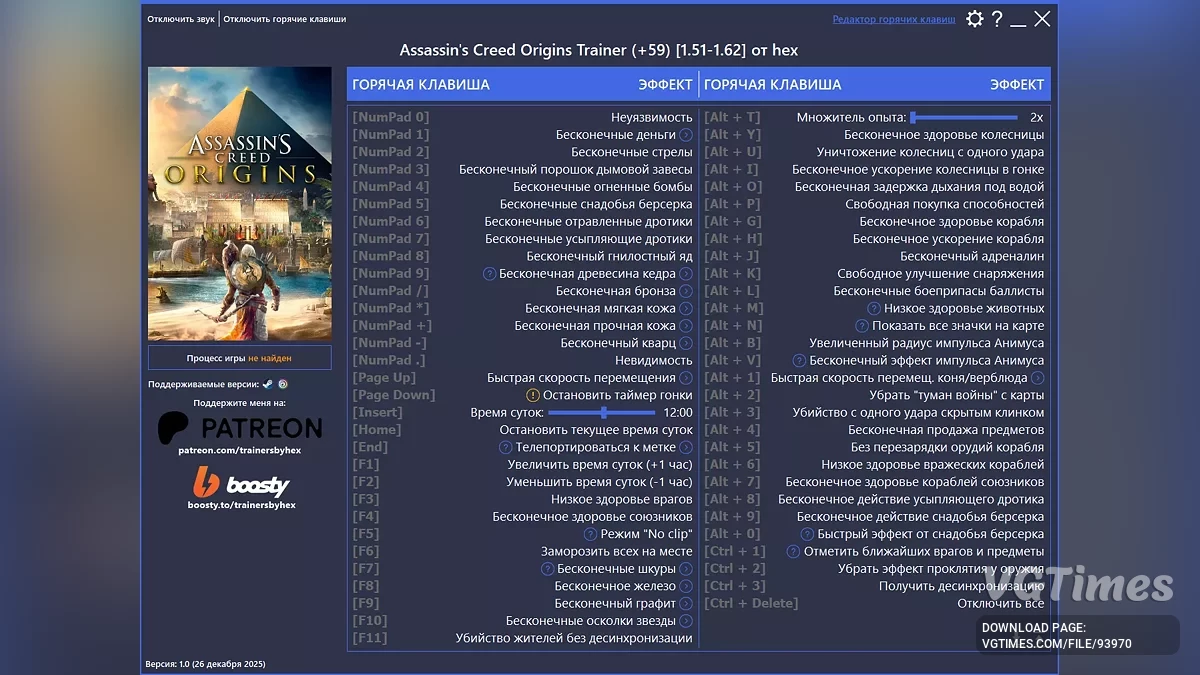
Task: Show help icon for Режим "No clip"
Action: [591, 534]
